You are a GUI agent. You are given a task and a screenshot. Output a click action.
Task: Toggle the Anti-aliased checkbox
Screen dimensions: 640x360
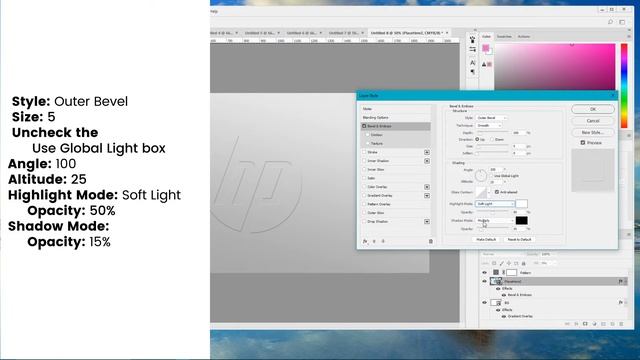tap(497, 191)
